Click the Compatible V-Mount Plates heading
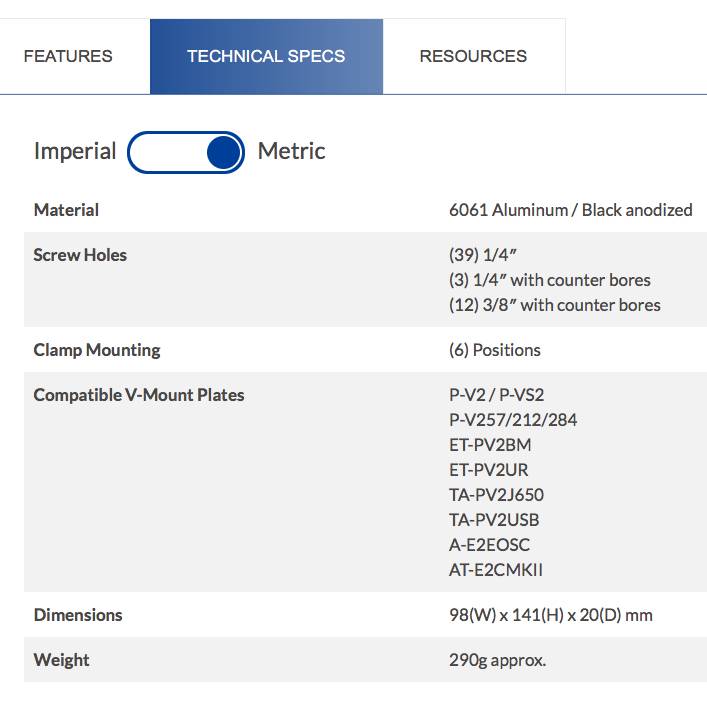This screenshot has height=712, width=707. tap(139, 395)
